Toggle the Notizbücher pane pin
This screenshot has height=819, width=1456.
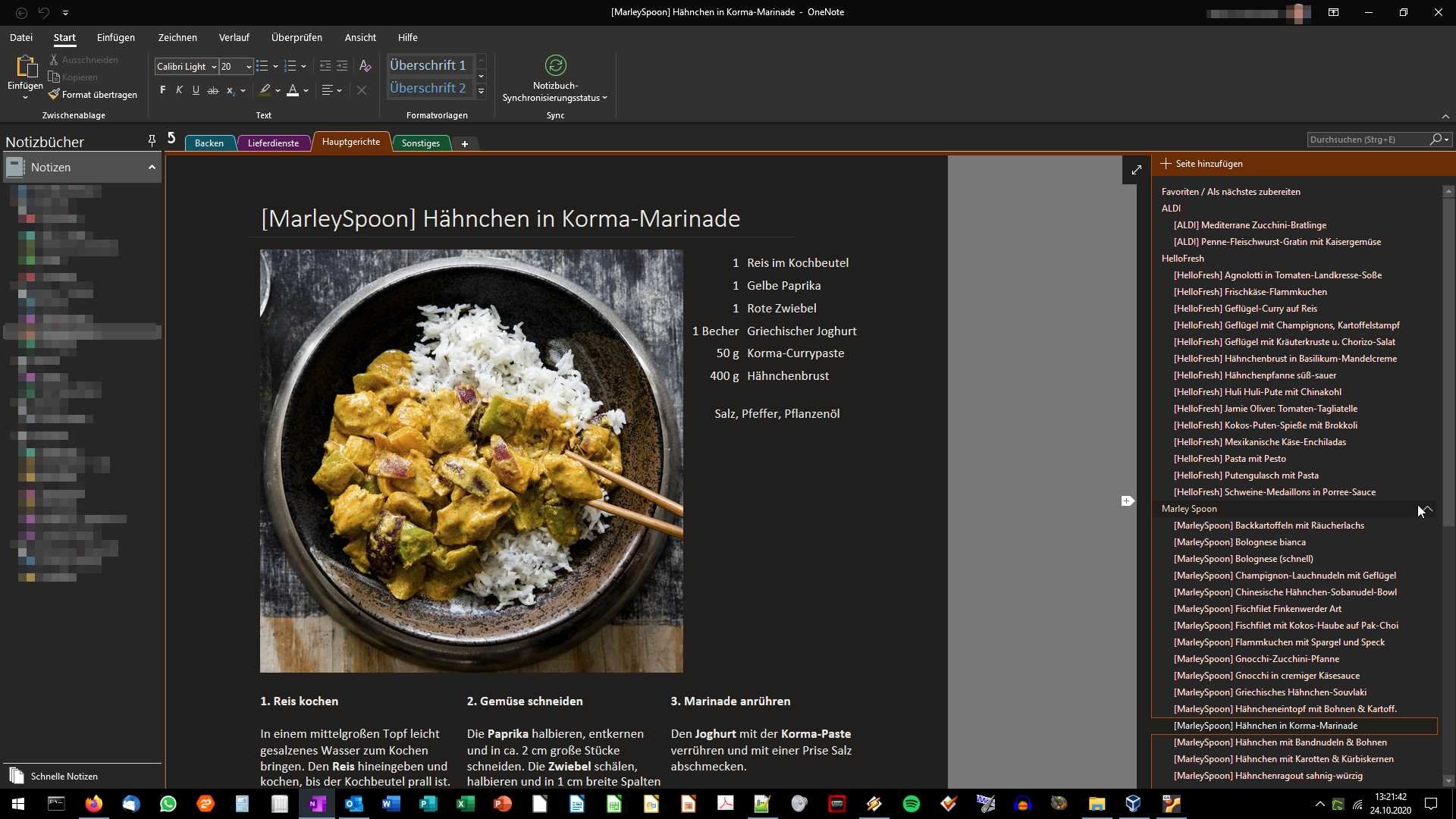tap(152, 140)
